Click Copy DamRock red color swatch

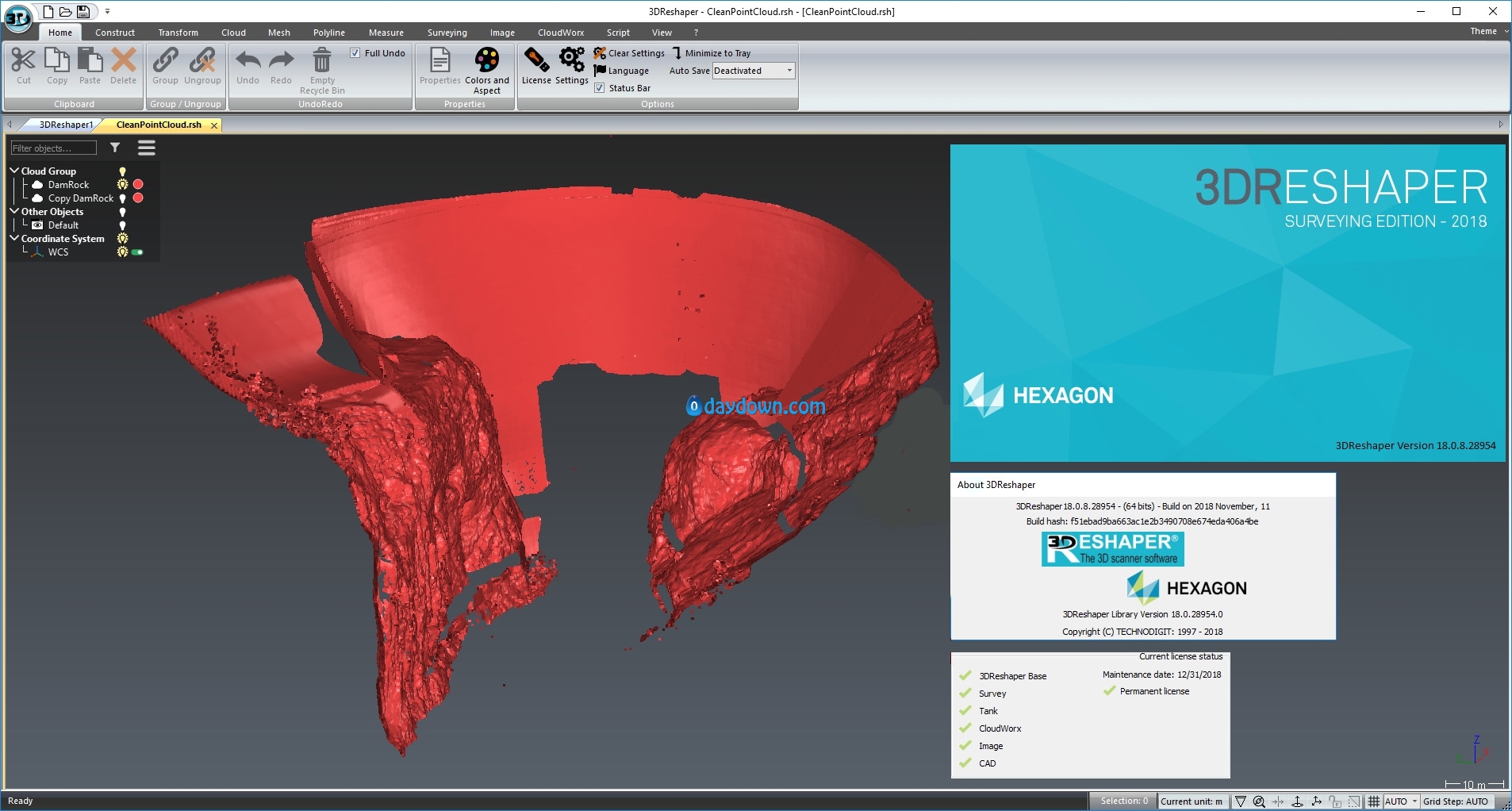tap(138, 198)
